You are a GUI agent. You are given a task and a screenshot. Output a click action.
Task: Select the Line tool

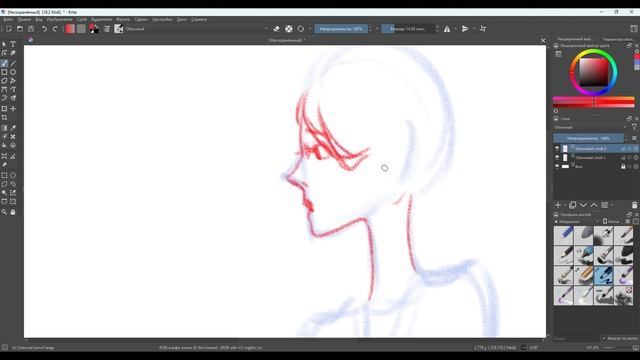13,63
